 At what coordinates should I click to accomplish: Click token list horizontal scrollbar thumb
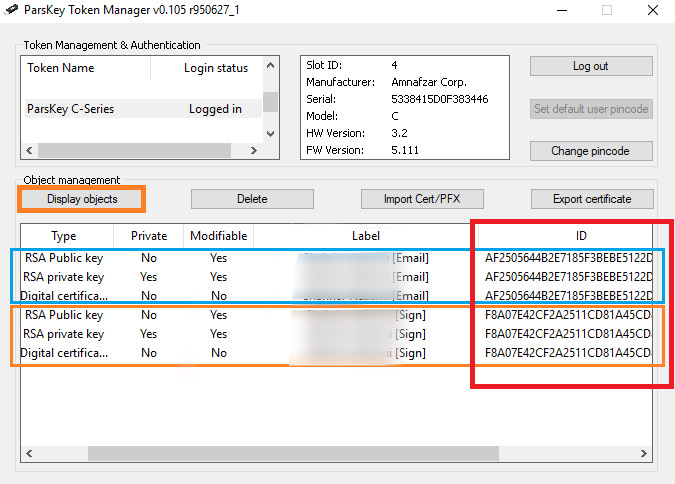click(134, 150)
